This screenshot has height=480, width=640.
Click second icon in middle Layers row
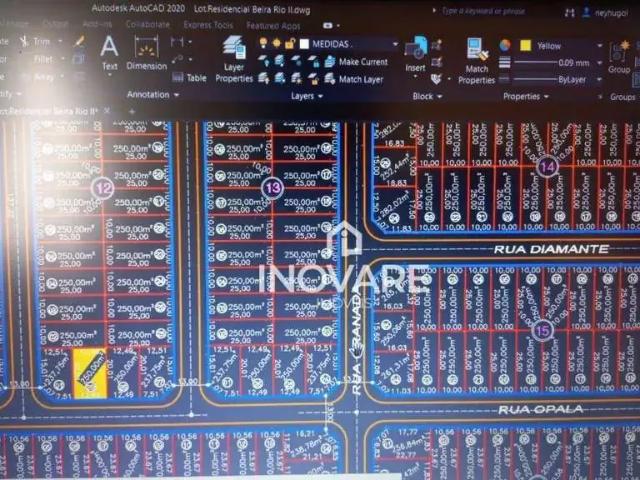pyautogui.click(x=280, y=62)
